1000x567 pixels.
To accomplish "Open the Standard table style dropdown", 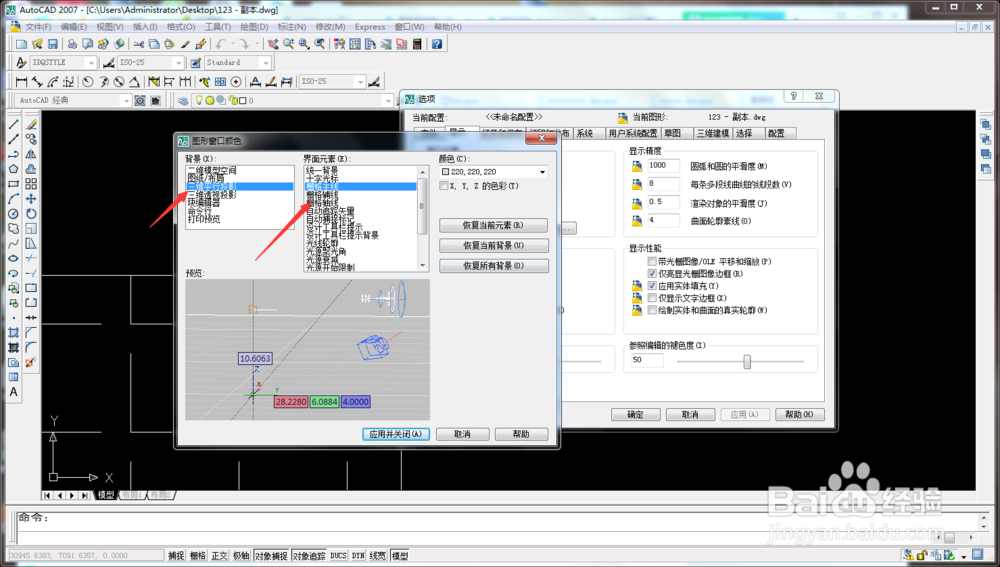I will (x=237, y=63).
